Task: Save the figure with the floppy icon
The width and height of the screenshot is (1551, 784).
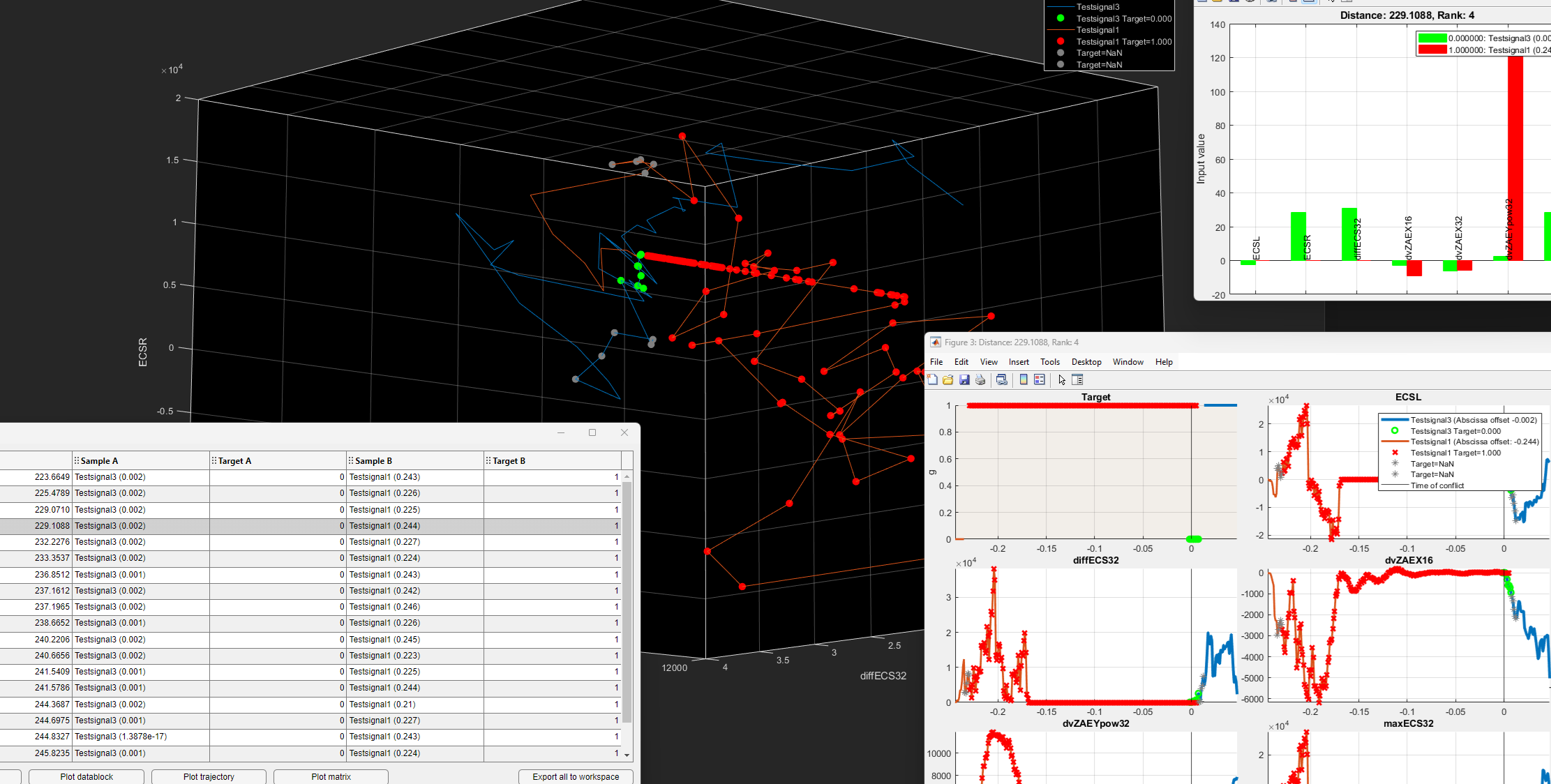Action: tap(964, 380)
